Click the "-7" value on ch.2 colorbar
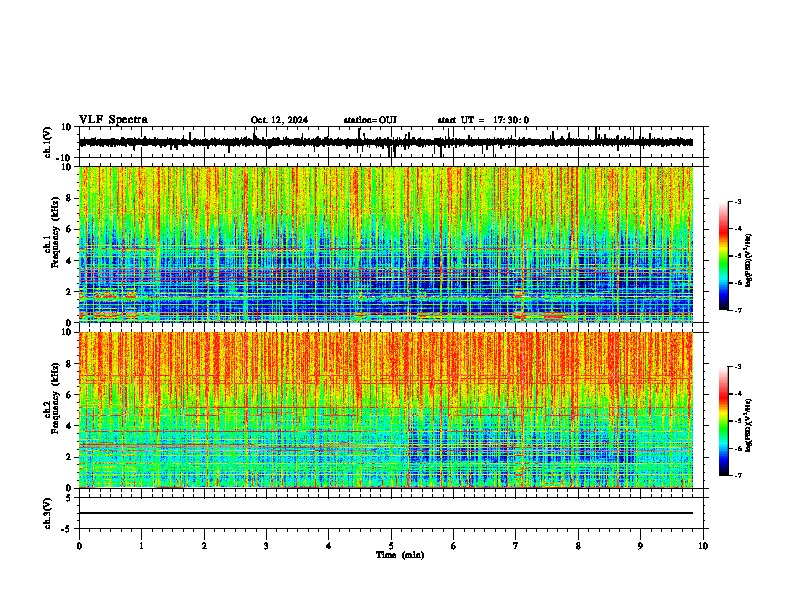Image resolution: width=792 pixels, height=612 pixels. click(x=737, y=475)
